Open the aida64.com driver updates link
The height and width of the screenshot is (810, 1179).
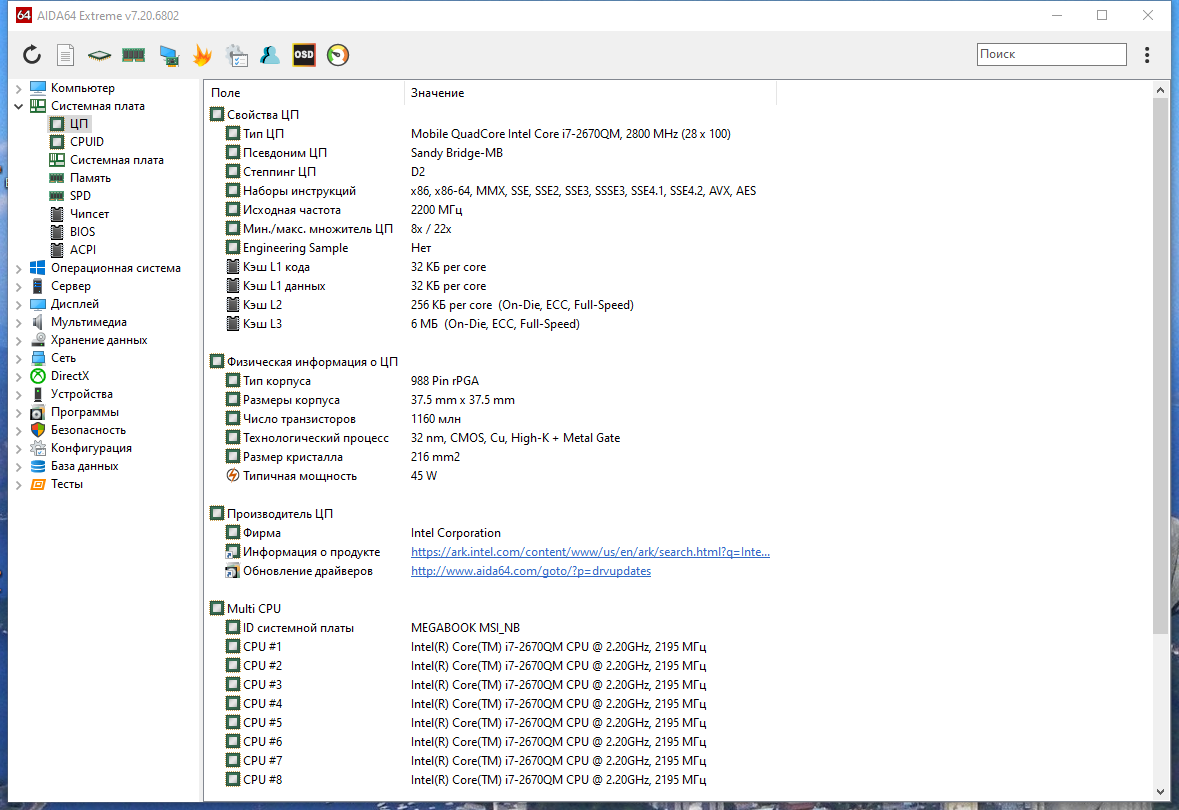530,571
